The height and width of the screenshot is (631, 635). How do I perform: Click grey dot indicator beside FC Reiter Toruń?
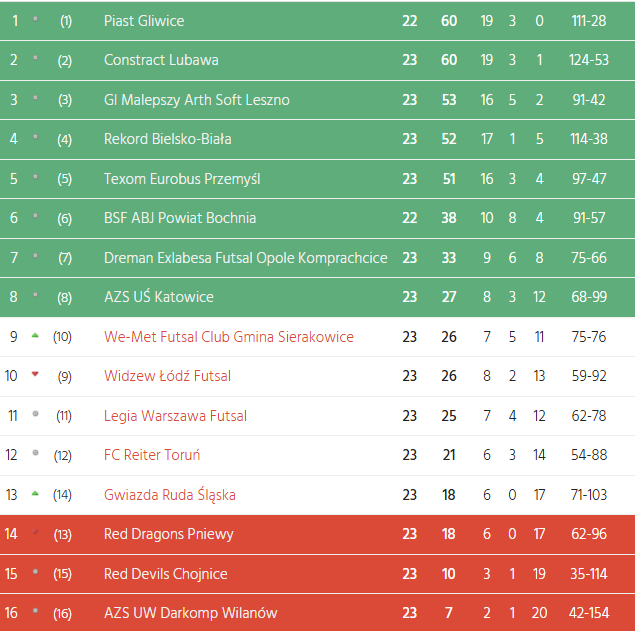[x=35, y=454]
